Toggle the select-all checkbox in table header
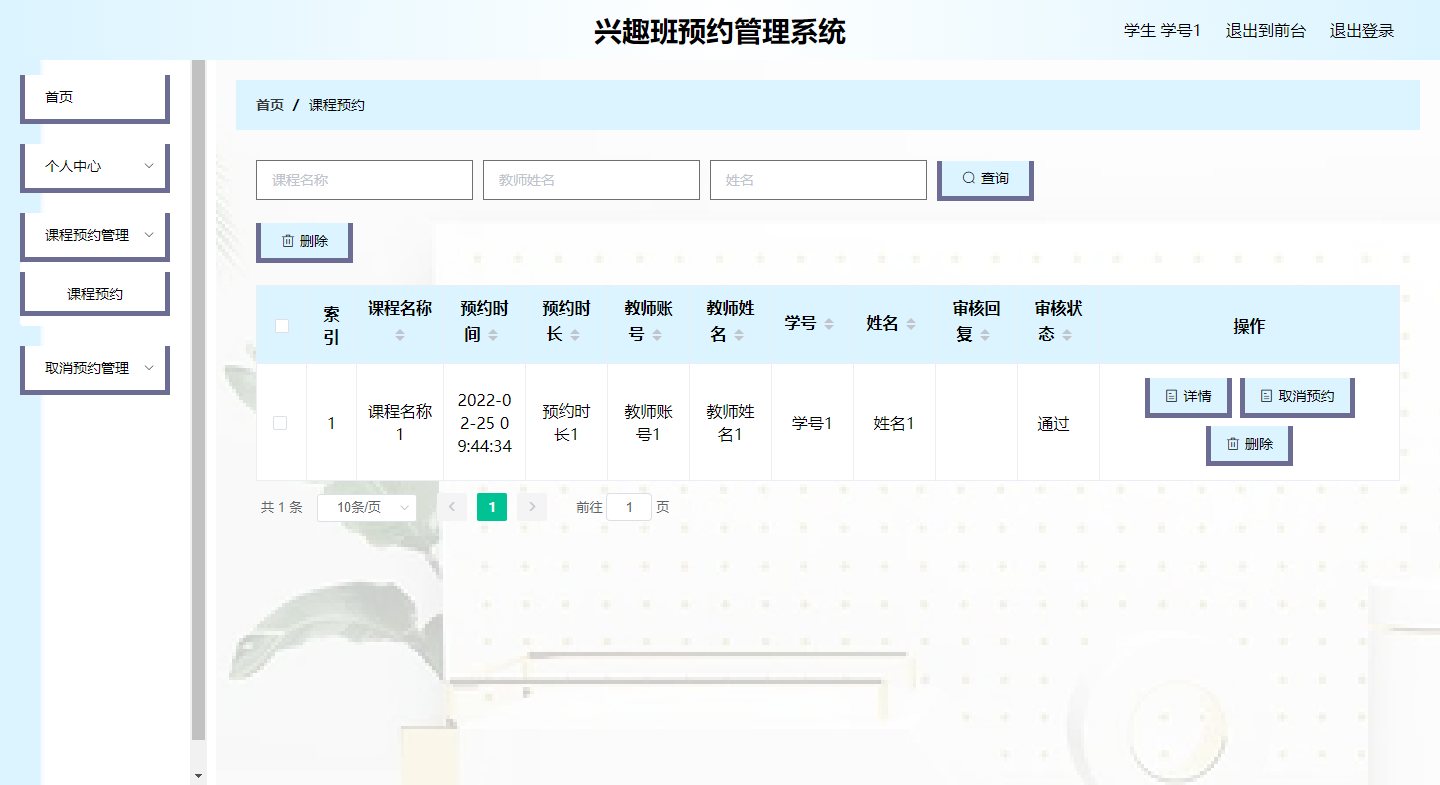 [282, 325]
